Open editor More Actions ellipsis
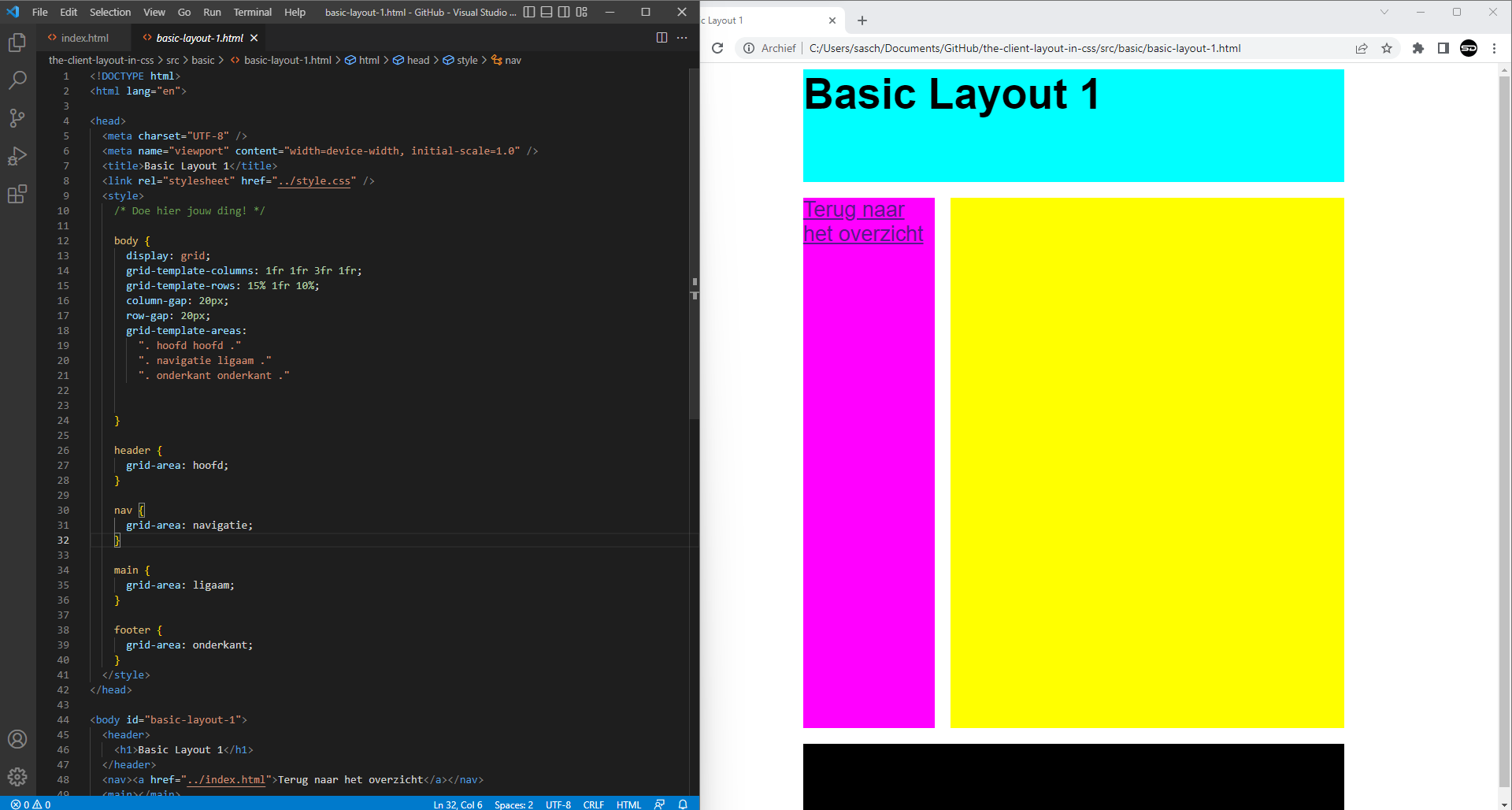The image size is (1512, 810). pos(682,38)
